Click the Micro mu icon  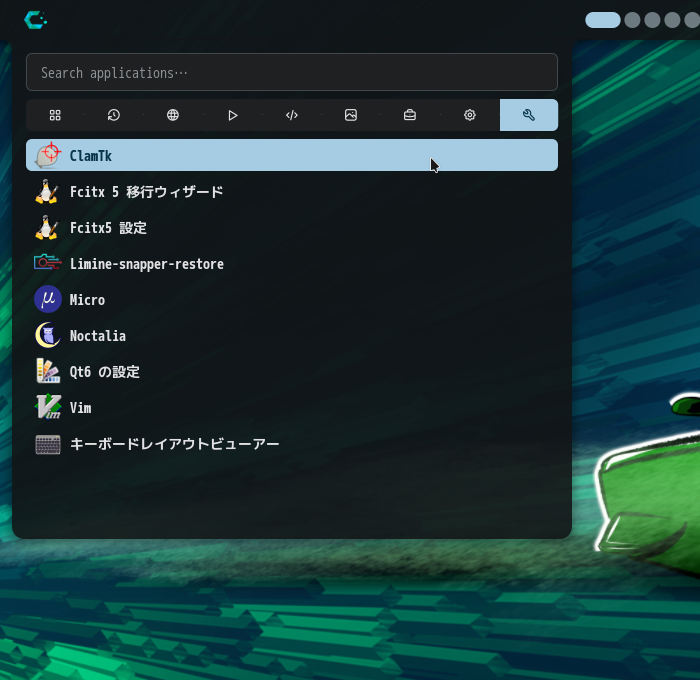pyautogui.click(x=48, y=299)
